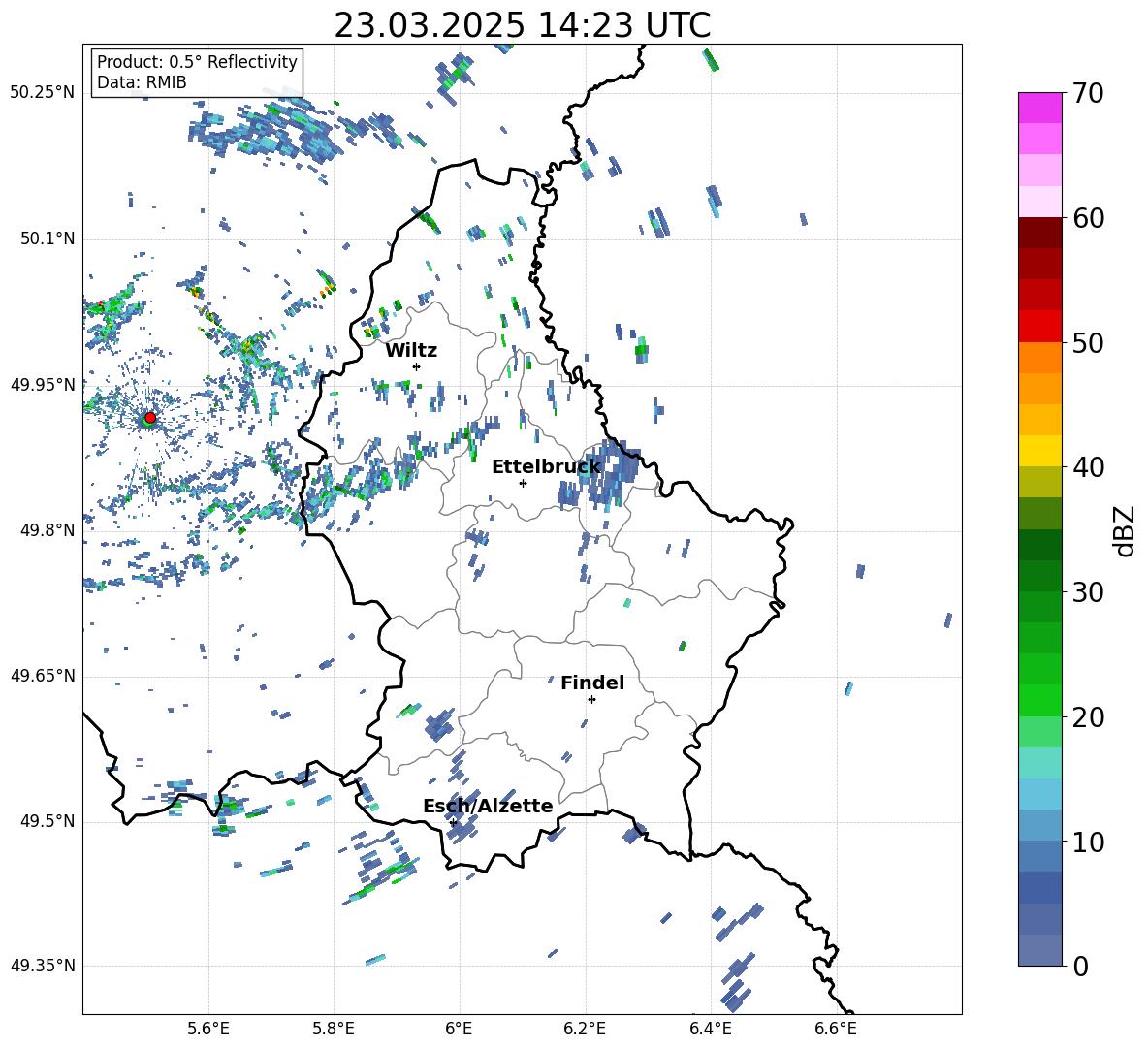Click the Wiltz city label
The width and height of the screenshot is (1148, 1048).
pos(411,351)
